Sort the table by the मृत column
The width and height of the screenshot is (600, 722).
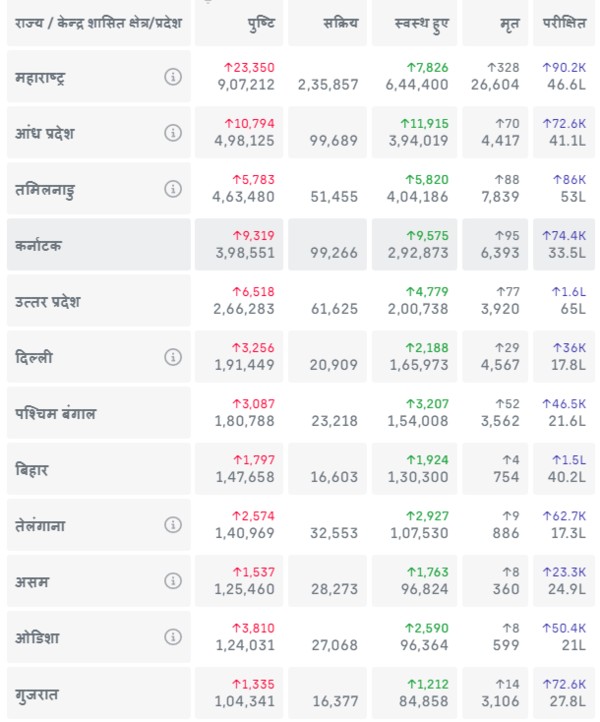pyautogui.click(x=510, y=22)
